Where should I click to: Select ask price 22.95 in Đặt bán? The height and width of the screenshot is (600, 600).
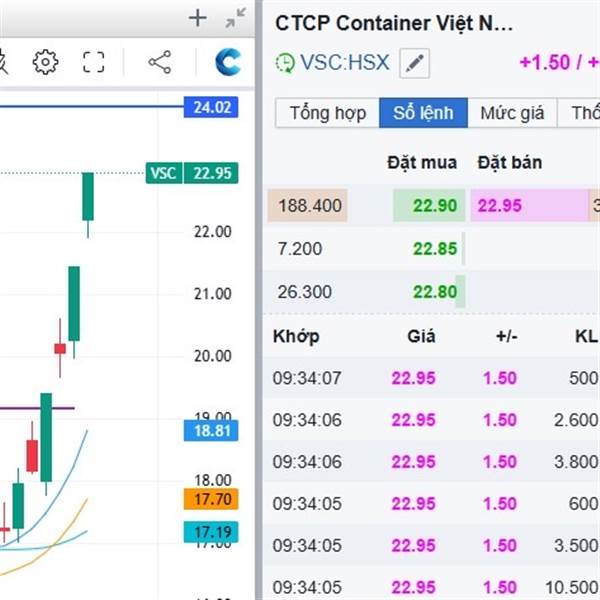coord(500,205)
